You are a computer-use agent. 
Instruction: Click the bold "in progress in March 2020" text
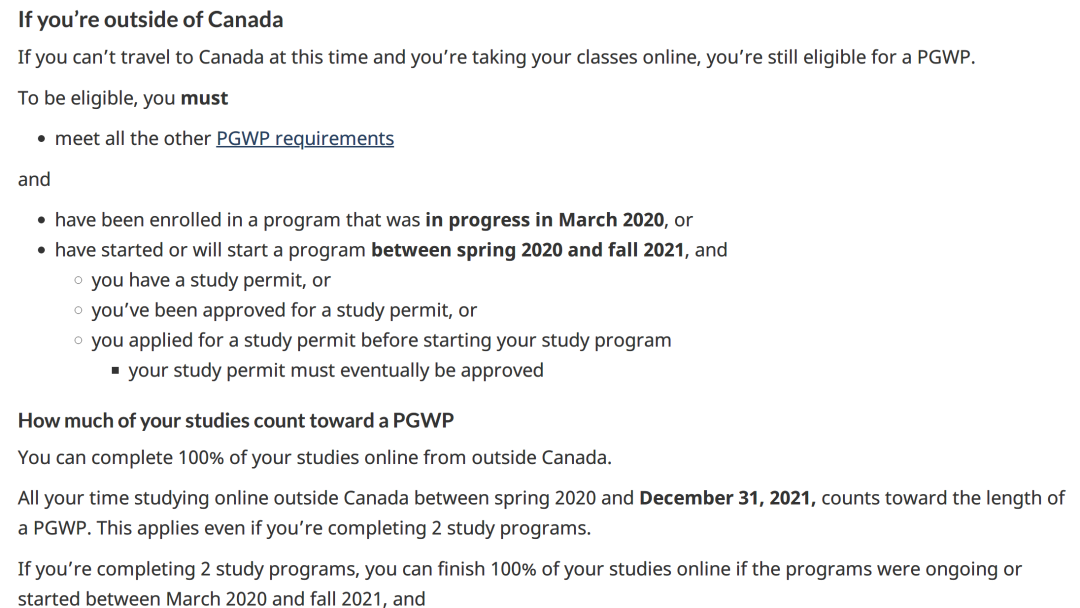(x=544, y=220)
